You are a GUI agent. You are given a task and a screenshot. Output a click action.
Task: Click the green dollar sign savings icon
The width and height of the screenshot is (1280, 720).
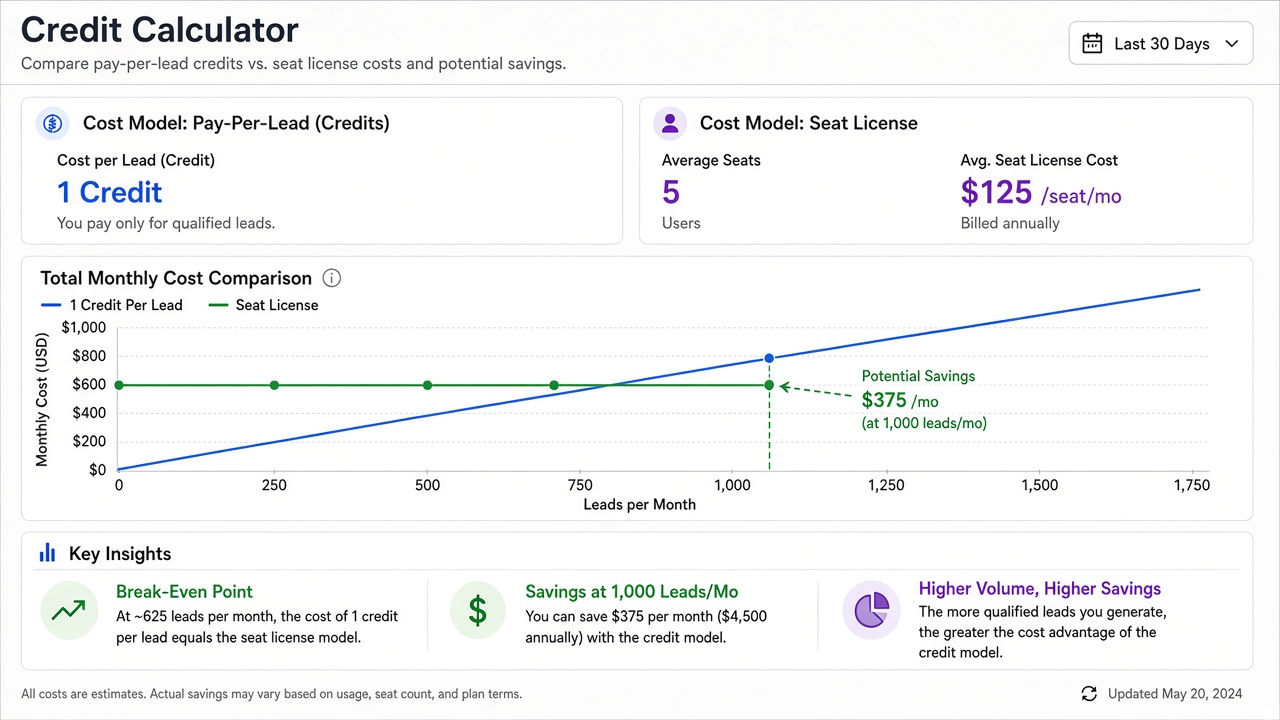(x=478, y=610)
